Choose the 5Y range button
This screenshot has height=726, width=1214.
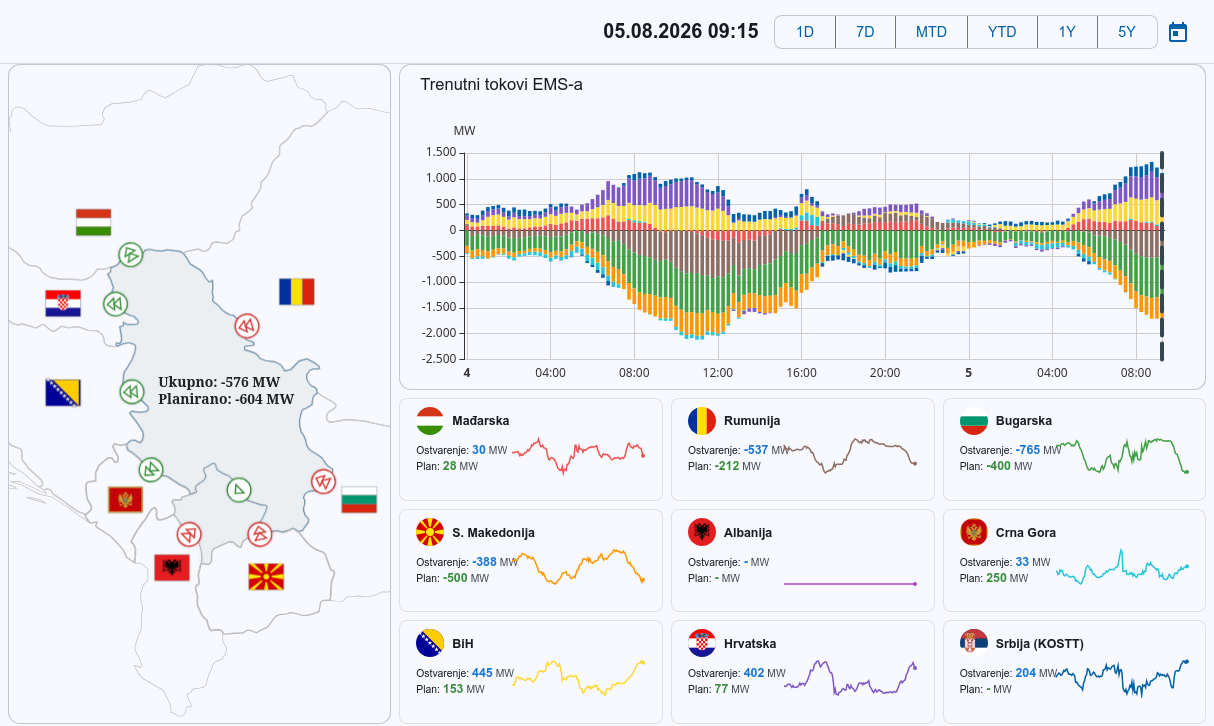[x=1127, y=32]
